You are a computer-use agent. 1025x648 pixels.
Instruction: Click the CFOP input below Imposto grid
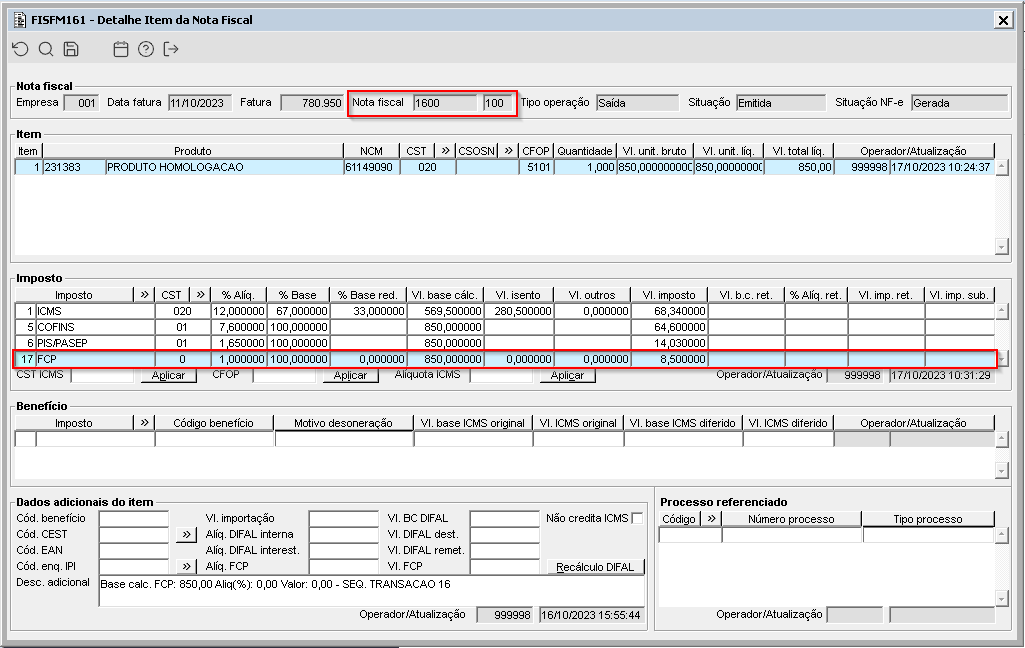pyautogui.click(x=284, y=375)
